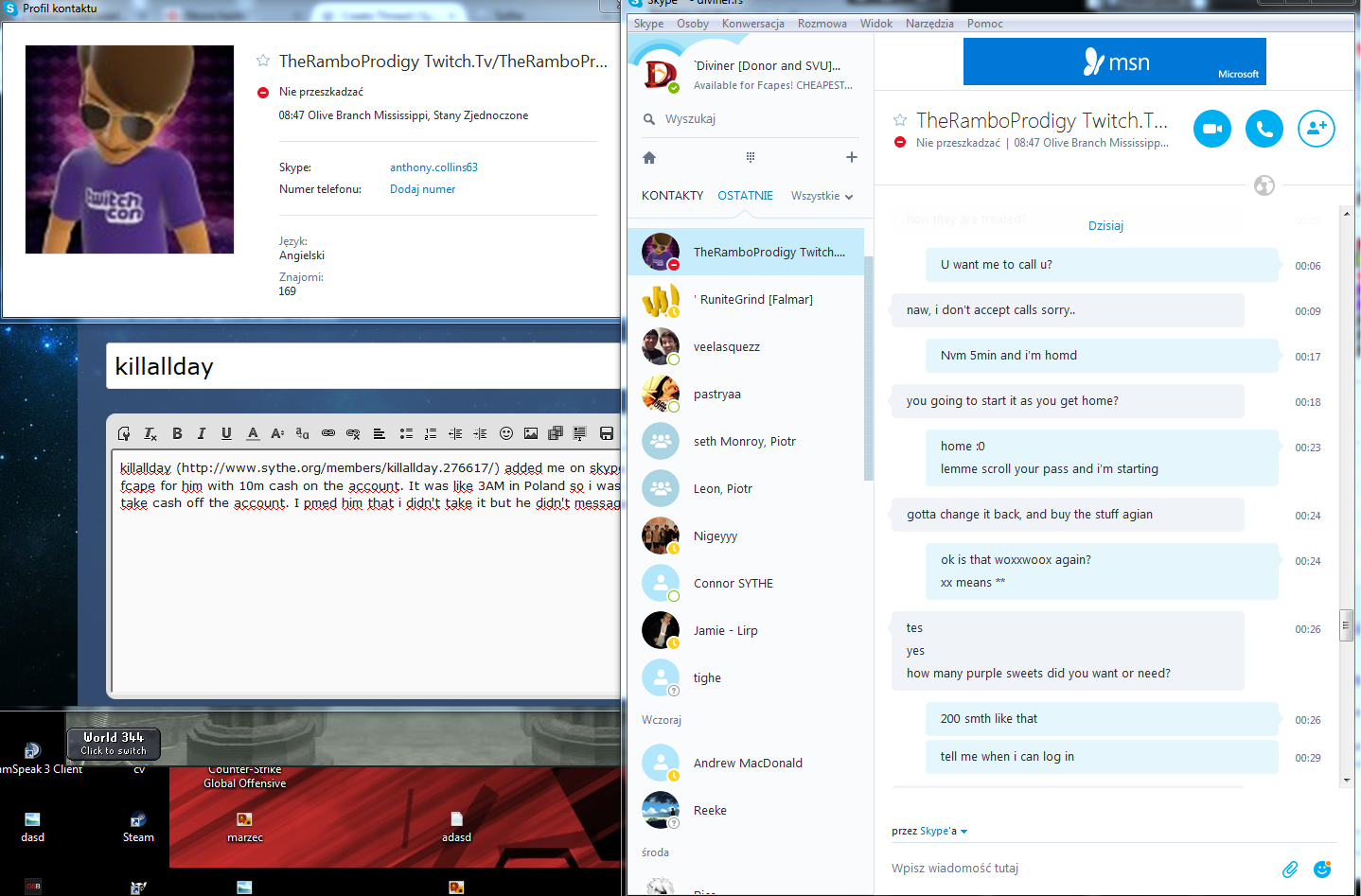This screenshot has width=1361, height=896.
Task: Open the text alignment dropdown in editor
Action: 380,433
